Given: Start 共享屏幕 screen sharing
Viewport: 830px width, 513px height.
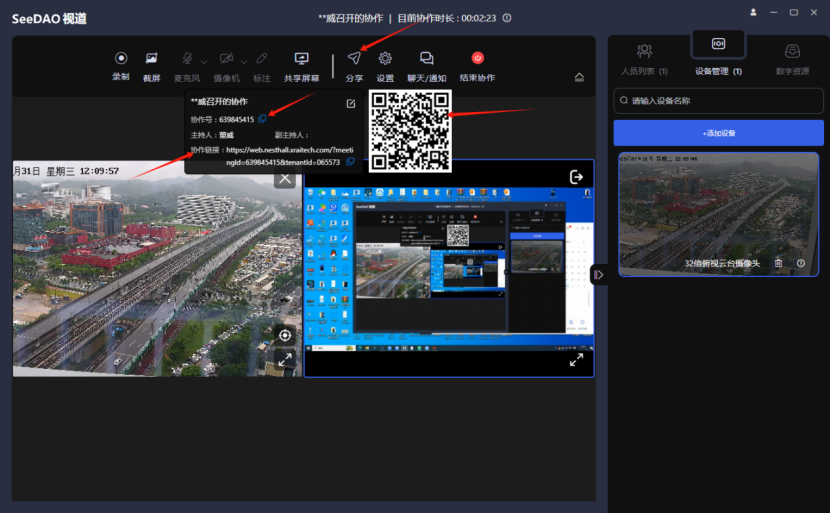Looking at the screenshot, I should coord(301,66).
